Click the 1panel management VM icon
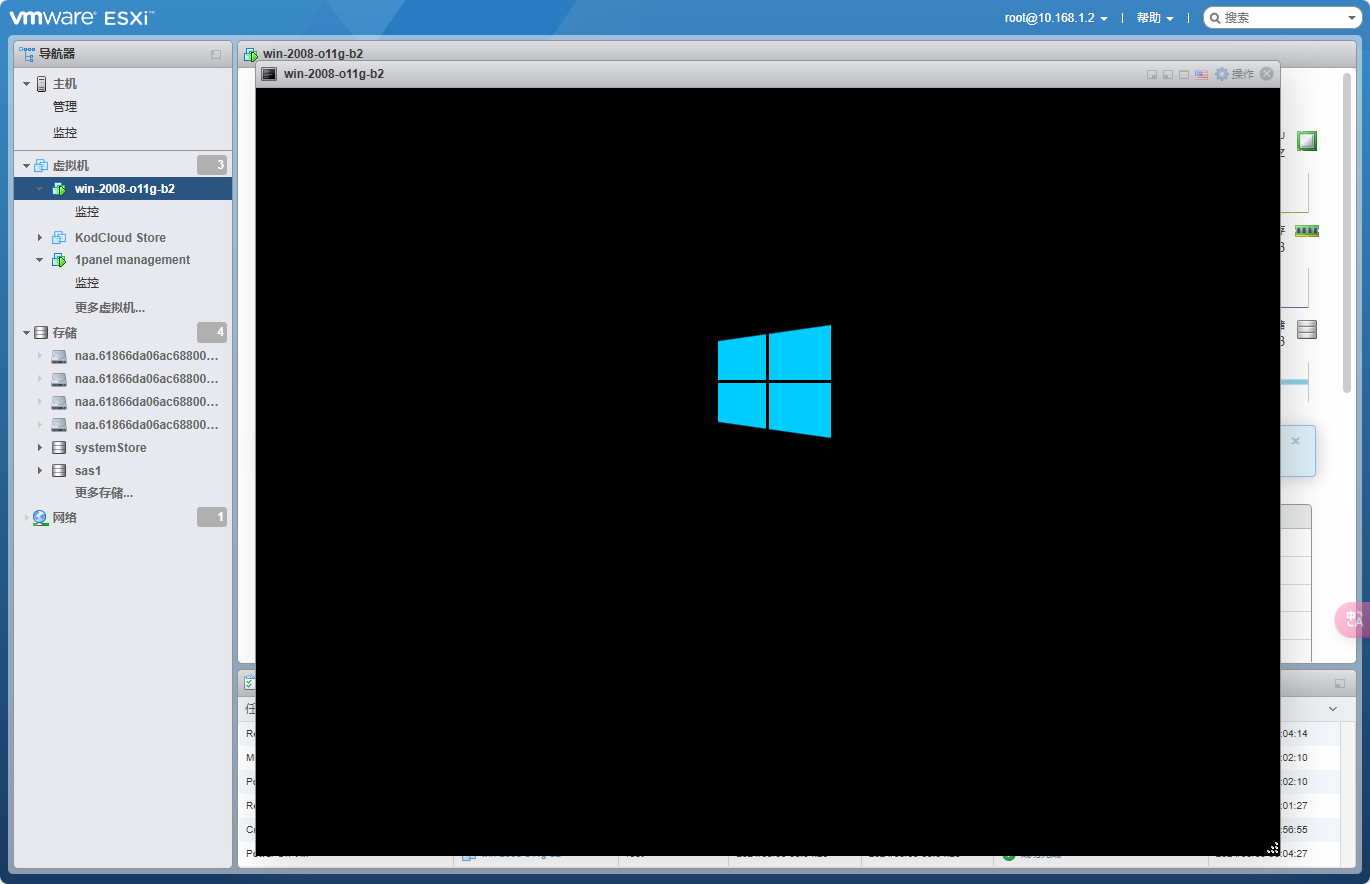Viewport: 1370px width, 884px height. [59, 260]
